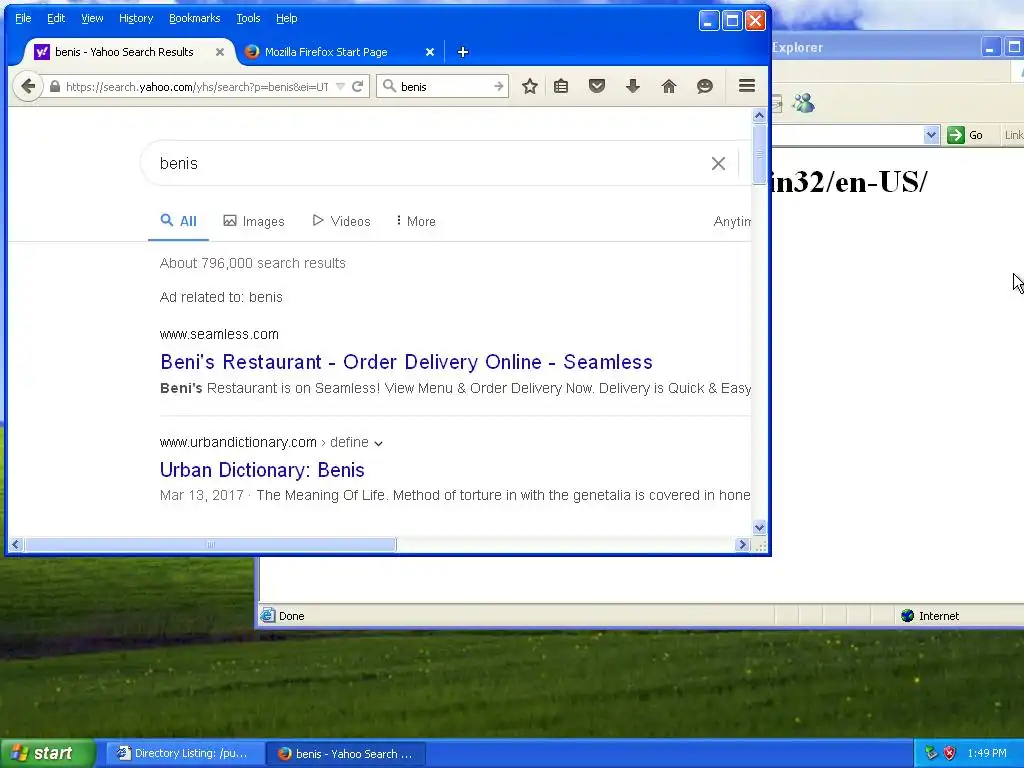Click the vertical scrollbar thumb
The width and height of the screenshot is (1024, 768).
click(x=759, y=154)
